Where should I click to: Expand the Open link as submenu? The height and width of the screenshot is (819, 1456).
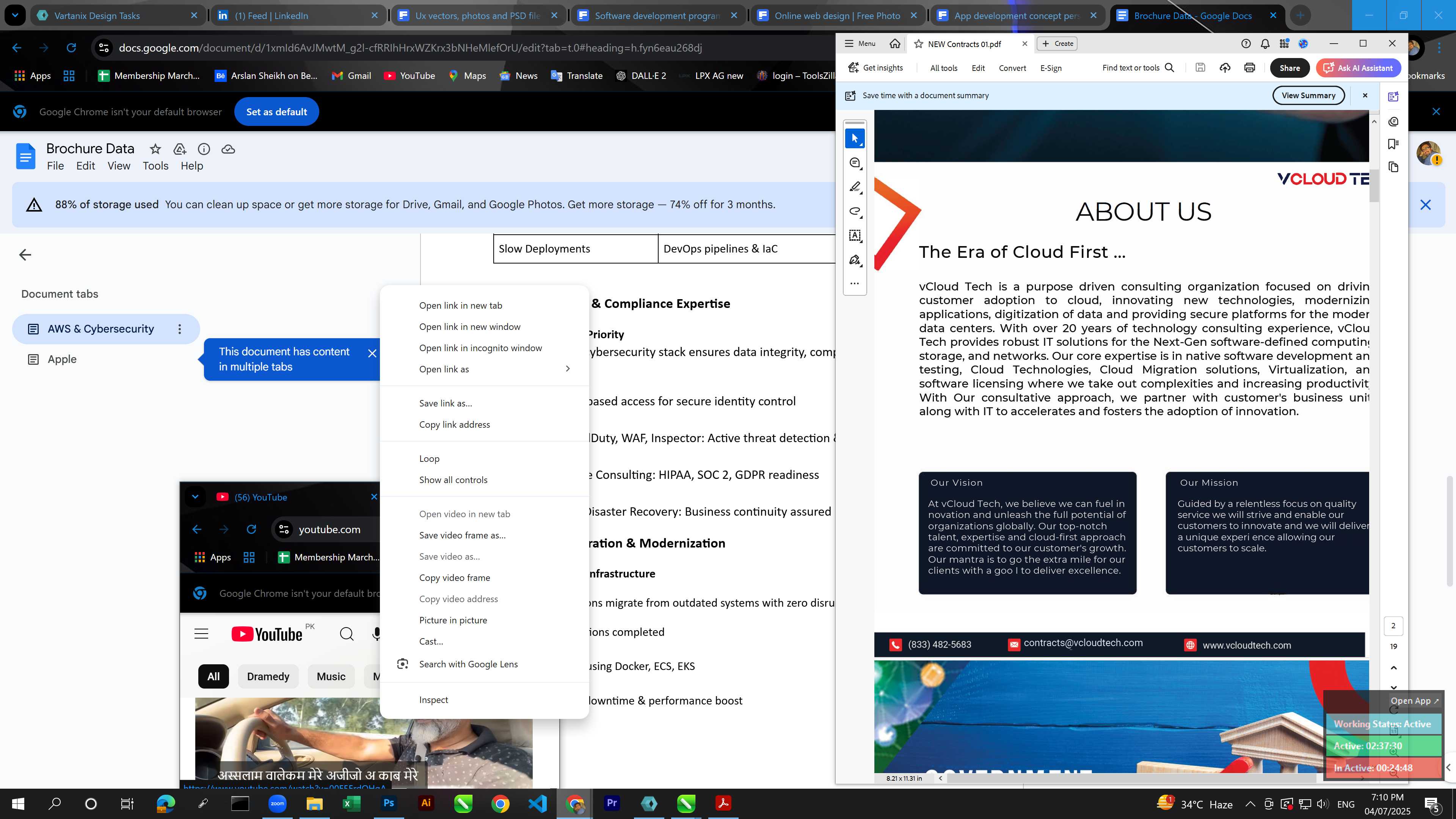(485, 369)
